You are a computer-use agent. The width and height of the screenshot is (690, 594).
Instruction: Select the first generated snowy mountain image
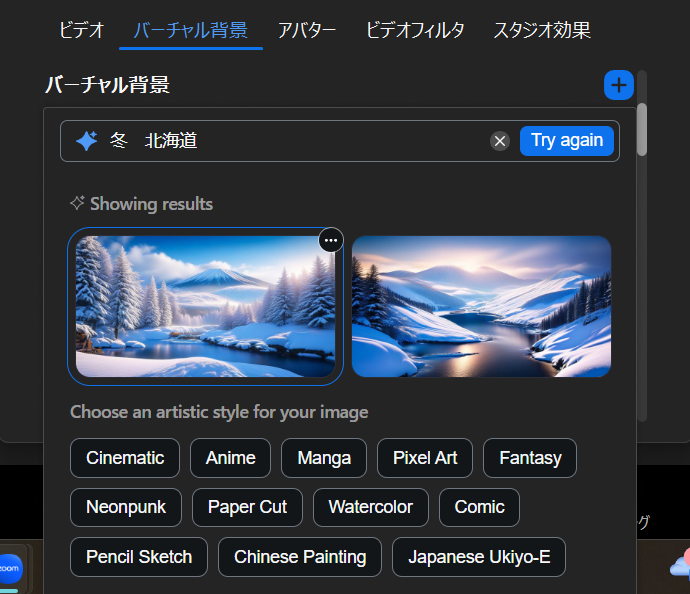coord(205,307)
